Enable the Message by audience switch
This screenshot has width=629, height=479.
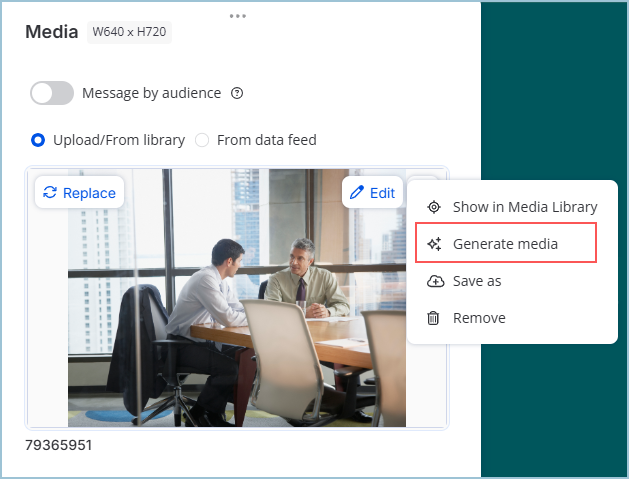click(52, 93)
